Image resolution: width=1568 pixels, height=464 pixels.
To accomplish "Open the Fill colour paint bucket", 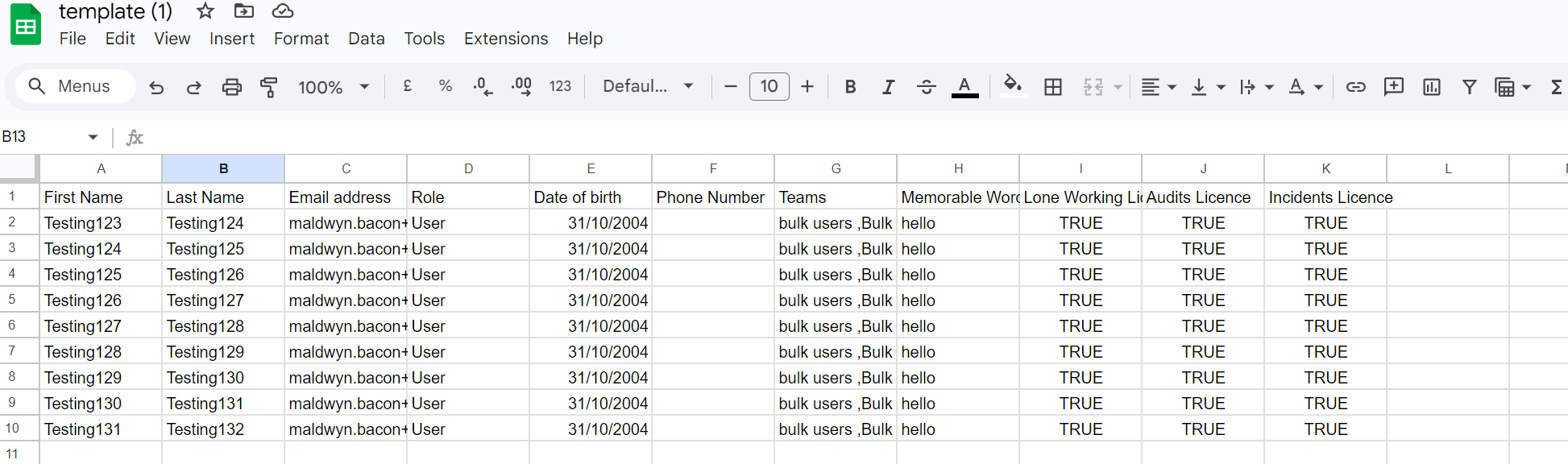I will click(x=1012, y=85).
